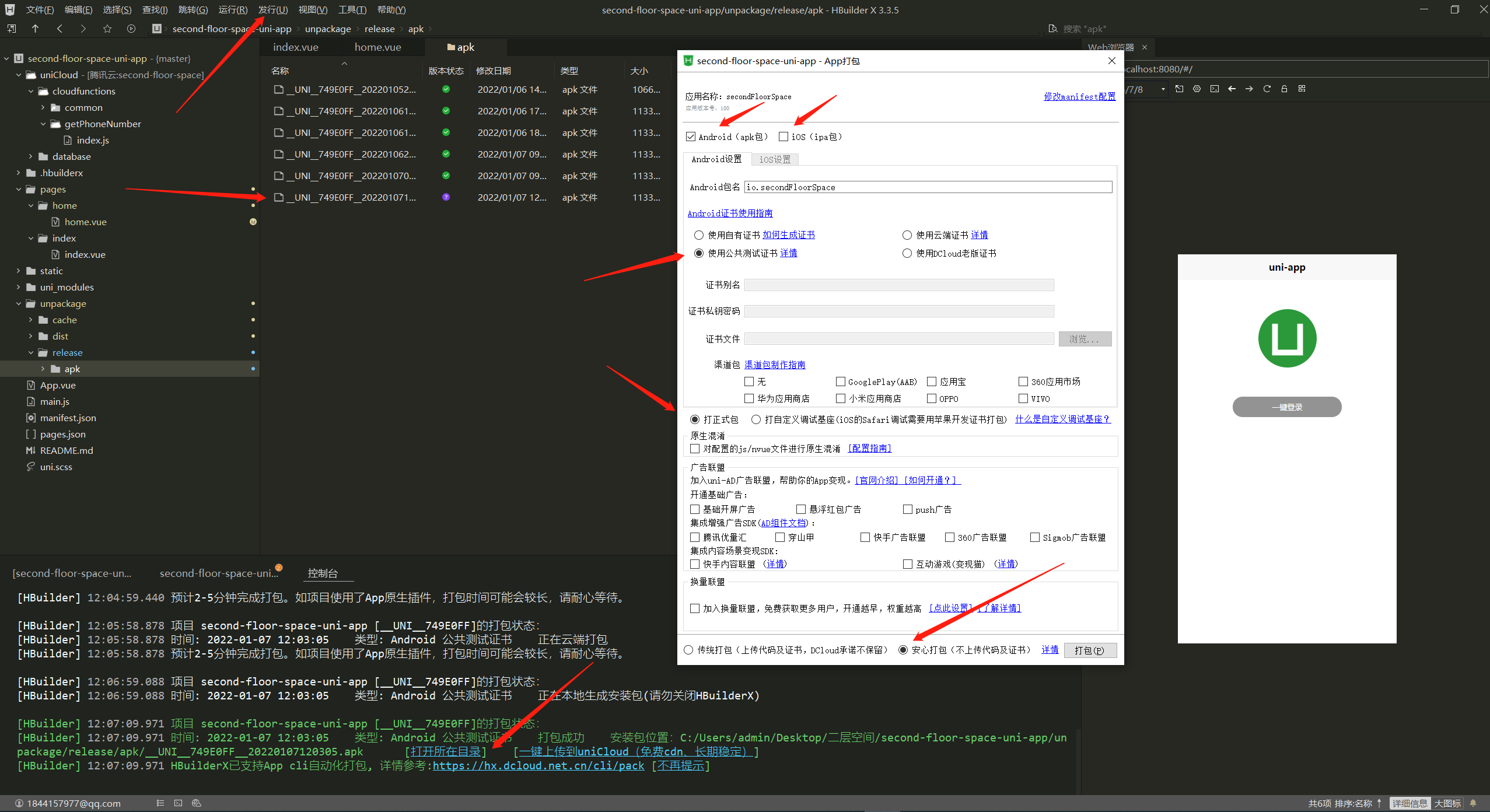
Task: Open the 修改manifest配置 link
Action: point(1079,96)
